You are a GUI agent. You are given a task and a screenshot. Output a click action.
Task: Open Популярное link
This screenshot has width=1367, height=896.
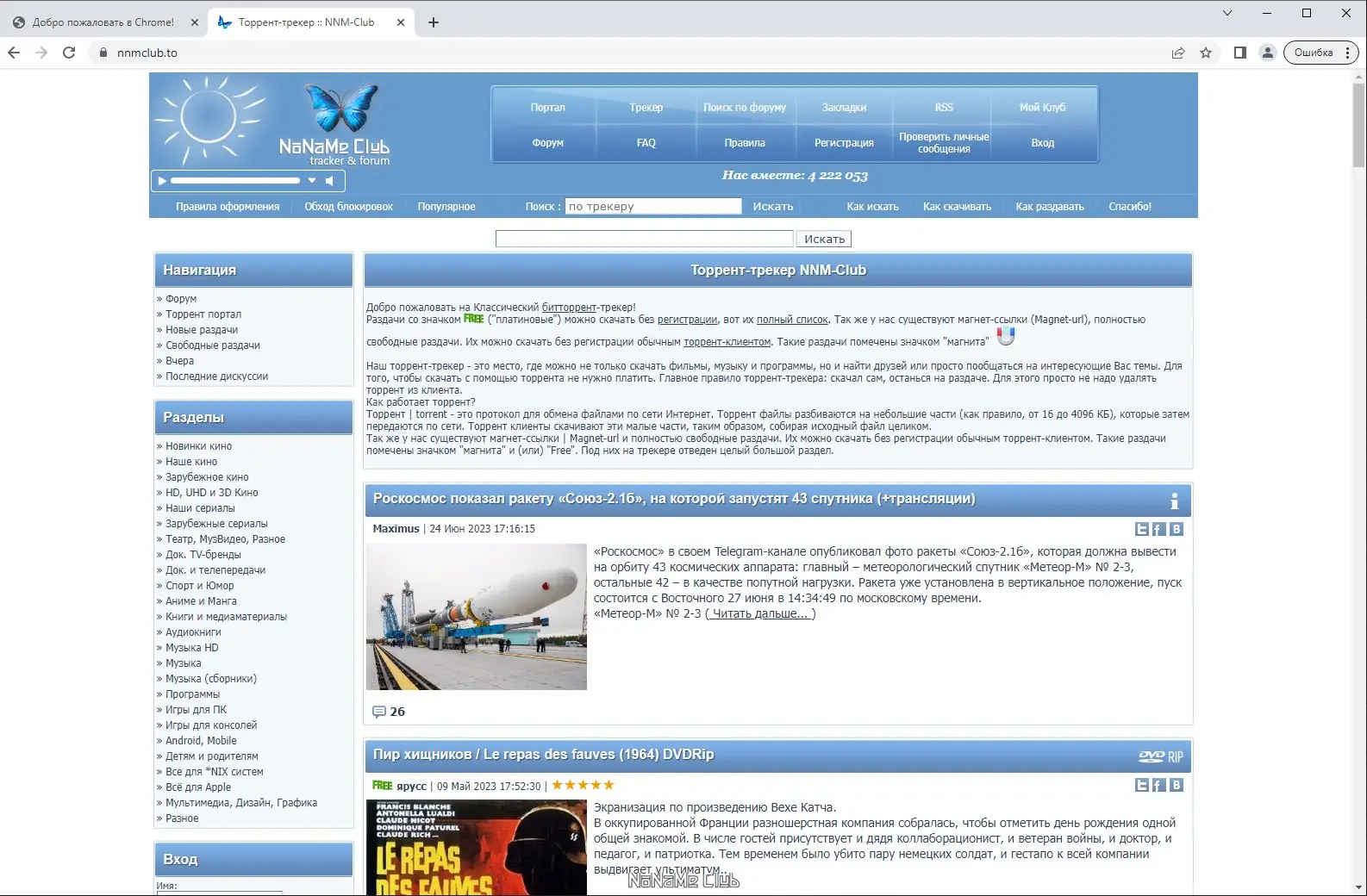446,207
